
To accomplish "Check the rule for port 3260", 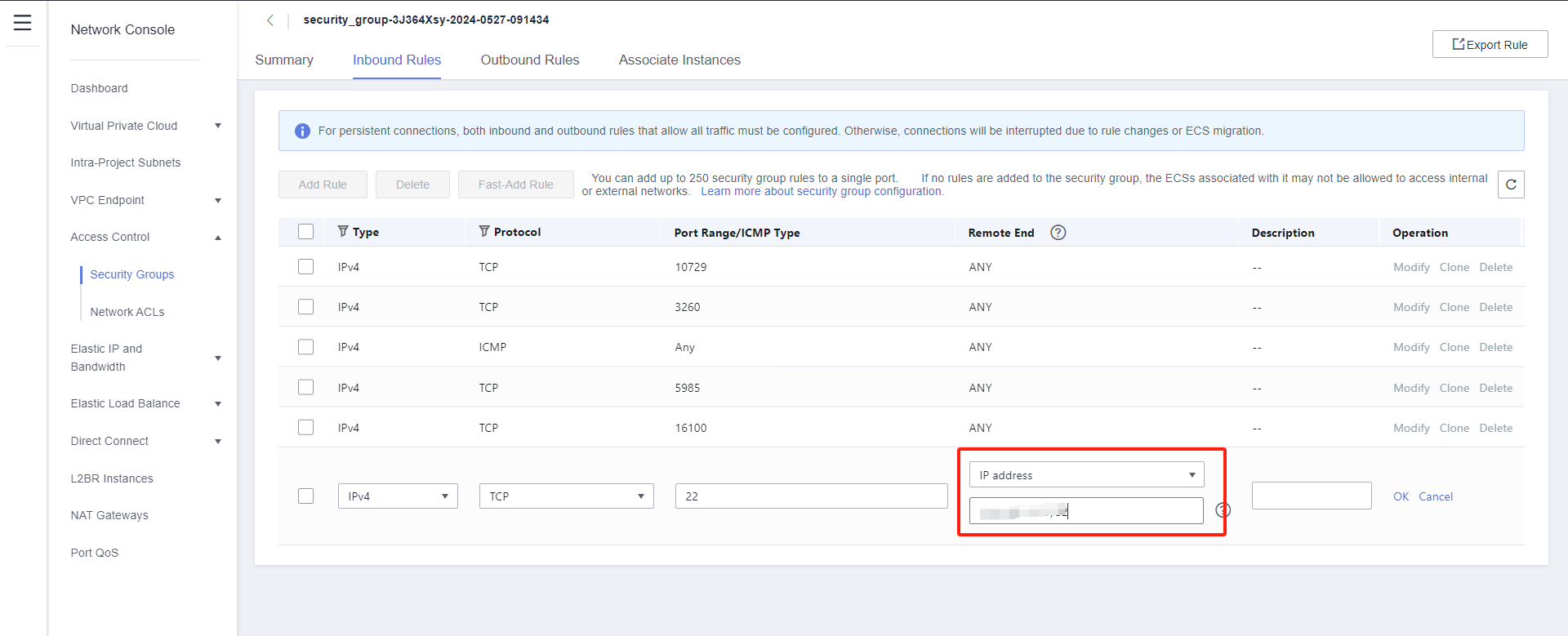I will pyautogui.click(x=305, y=307).
